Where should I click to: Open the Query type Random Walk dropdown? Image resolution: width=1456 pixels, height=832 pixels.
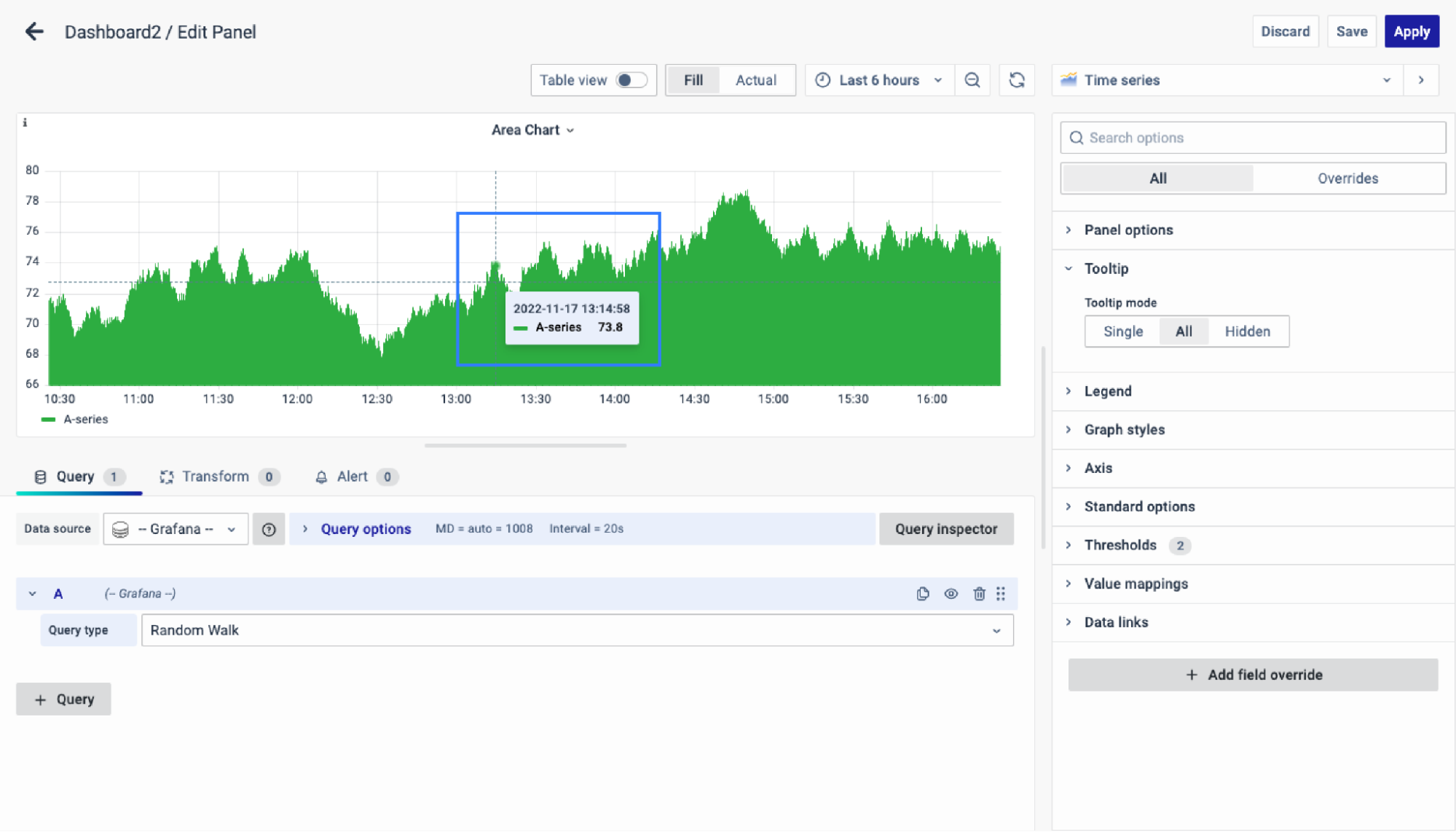577,630
